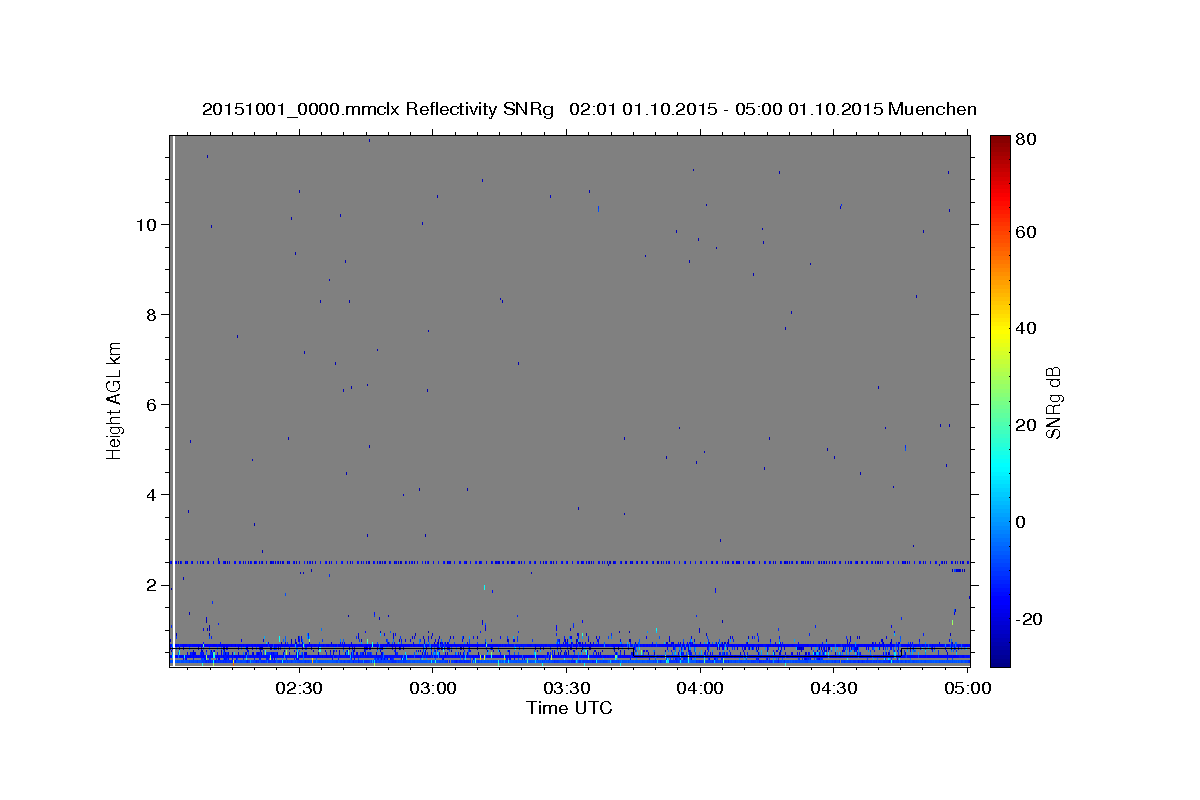The width and height of the screenshot is (1200, 800).
Task: Click the colorbar value 80
Action: point(1025,139)
